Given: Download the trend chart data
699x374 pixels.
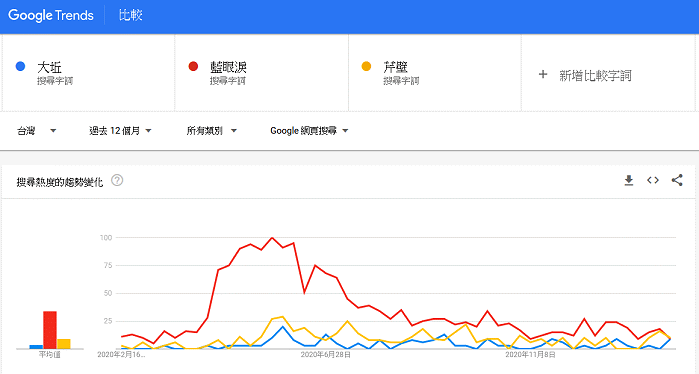Looking at the screenshot, I should (x=629, y=181).
